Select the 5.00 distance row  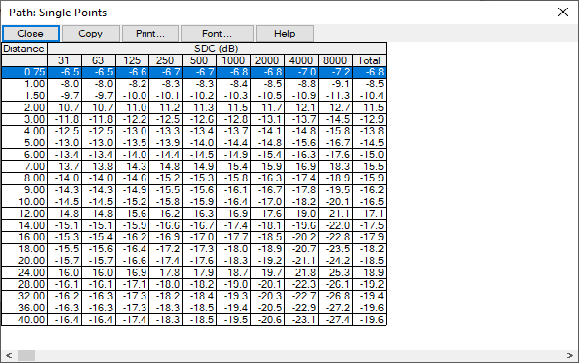coord(194,143)
